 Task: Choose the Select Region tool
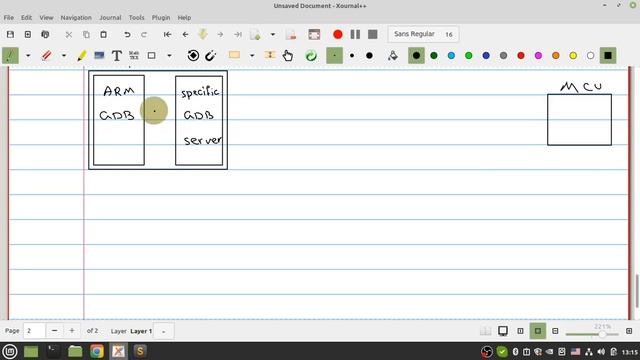[x=234, y=55]
